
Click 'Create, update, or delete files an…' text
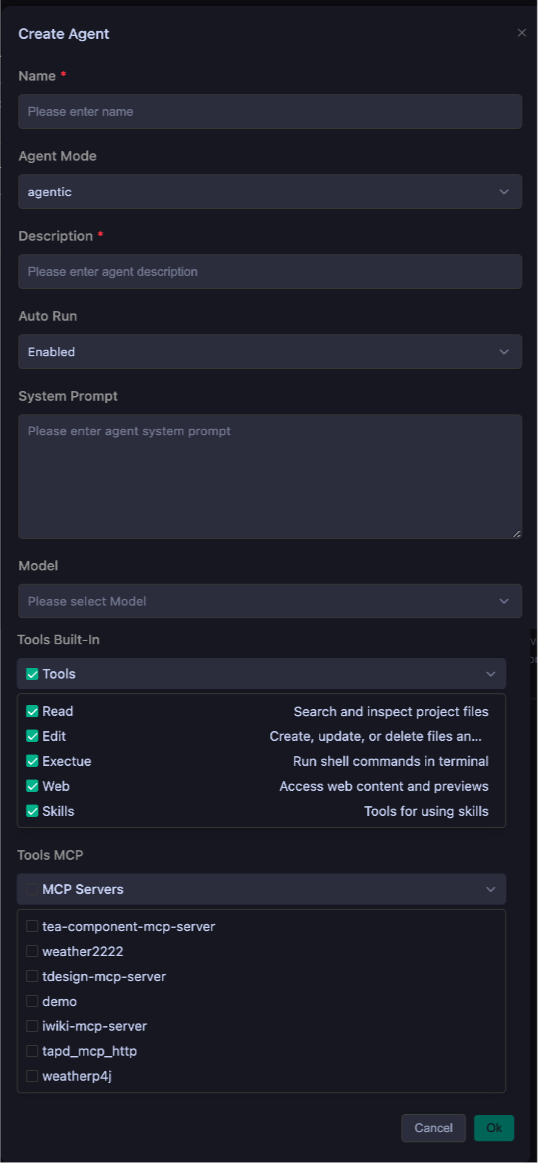tap(376, 737)
